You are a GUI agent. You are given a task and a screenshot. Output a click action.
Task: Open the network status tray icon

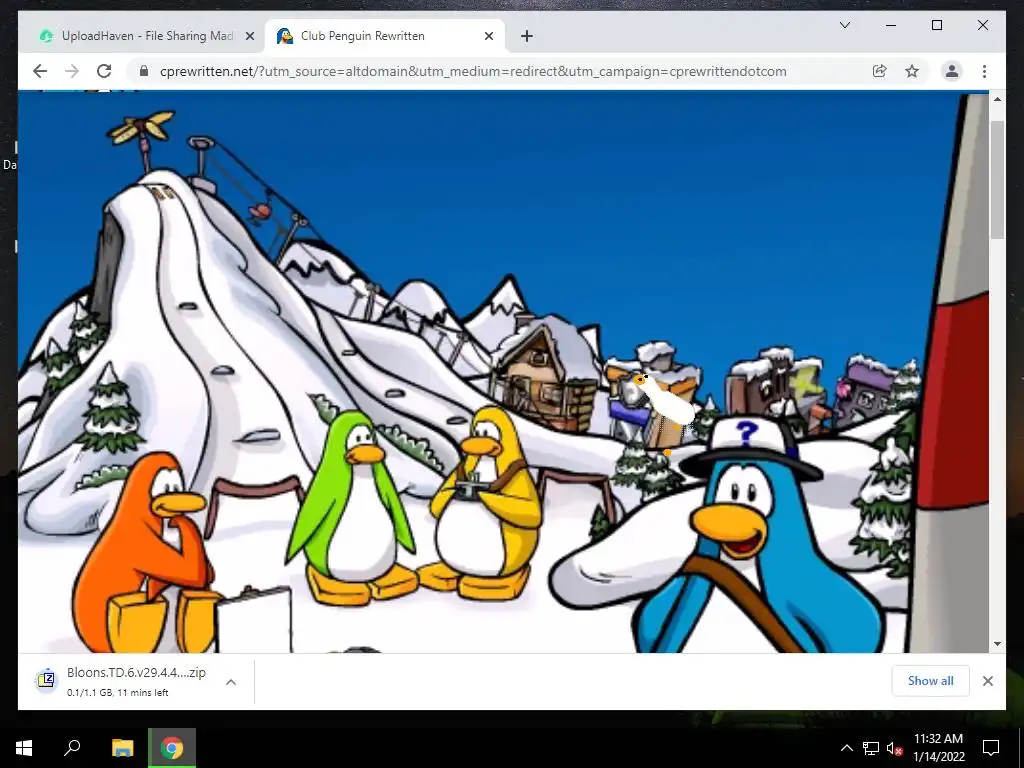871,748
